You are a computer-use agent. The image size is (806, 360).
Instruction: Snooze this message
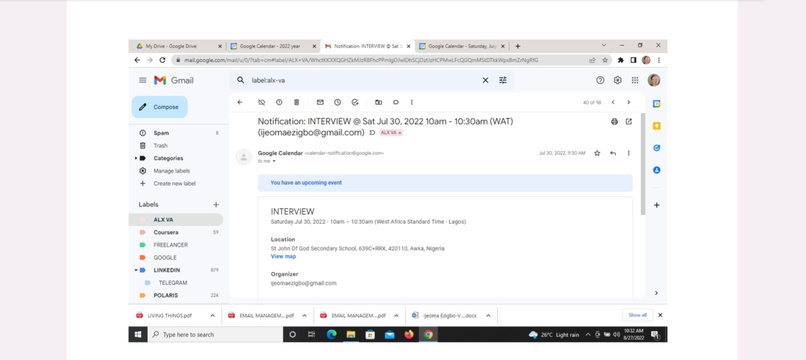337,102
